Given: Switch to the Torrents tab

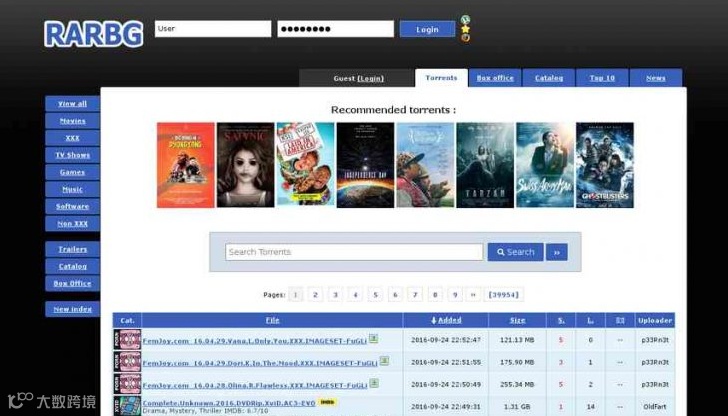Looking at the screenshot, I should [x=441, y=78].
